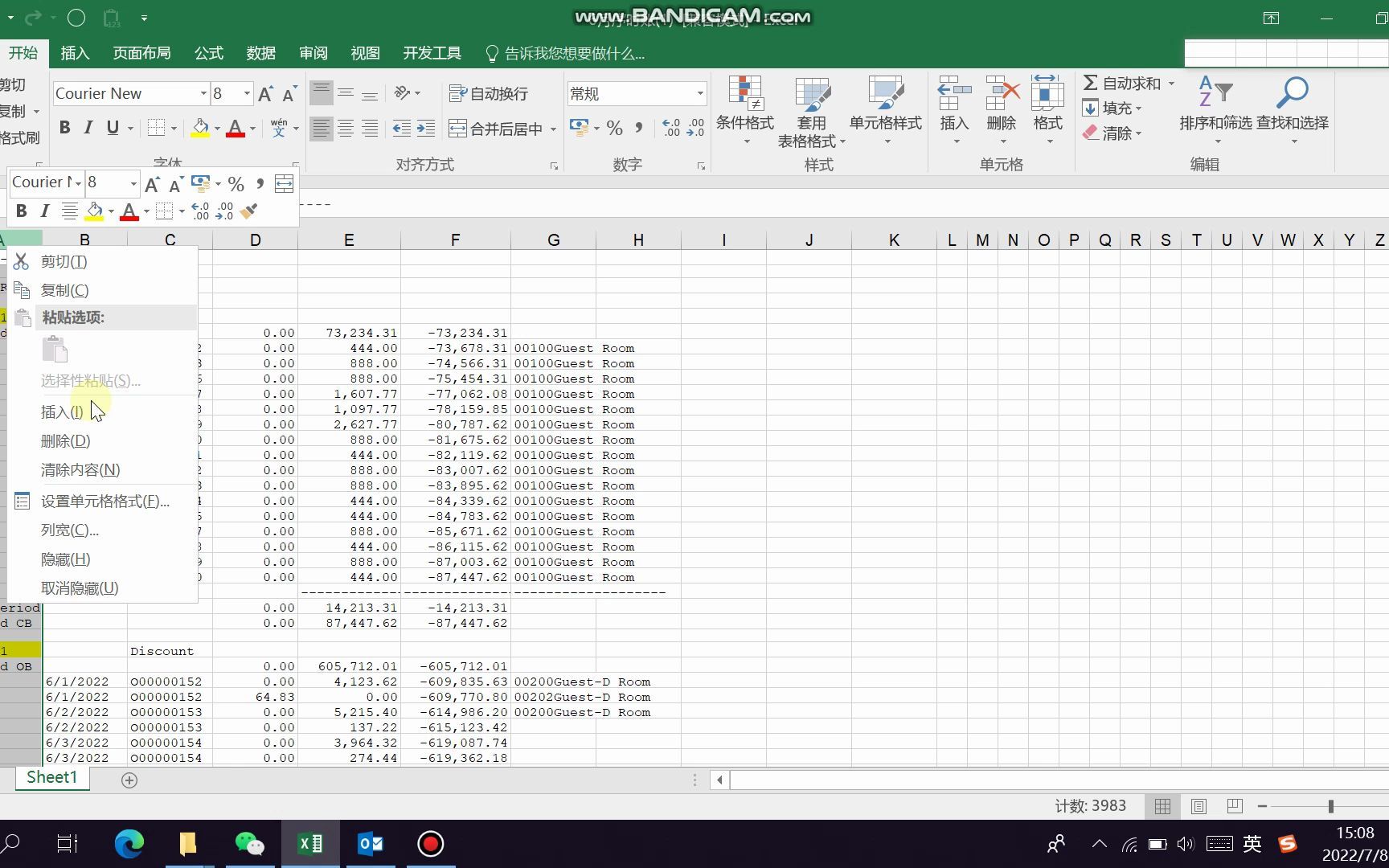The width and height of the screenshot is (1389, 868).
Task: Toggle bold in the mini toolbar
Action: pyautogui.click(x=22, y=211)
